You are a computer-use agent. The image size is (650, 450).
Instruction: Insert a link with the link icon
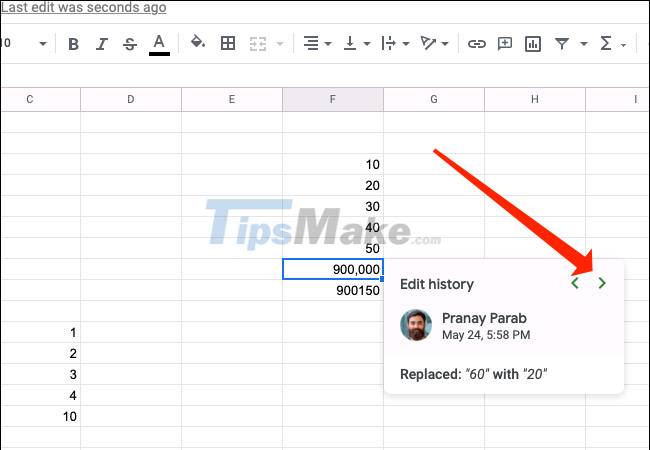477,44
